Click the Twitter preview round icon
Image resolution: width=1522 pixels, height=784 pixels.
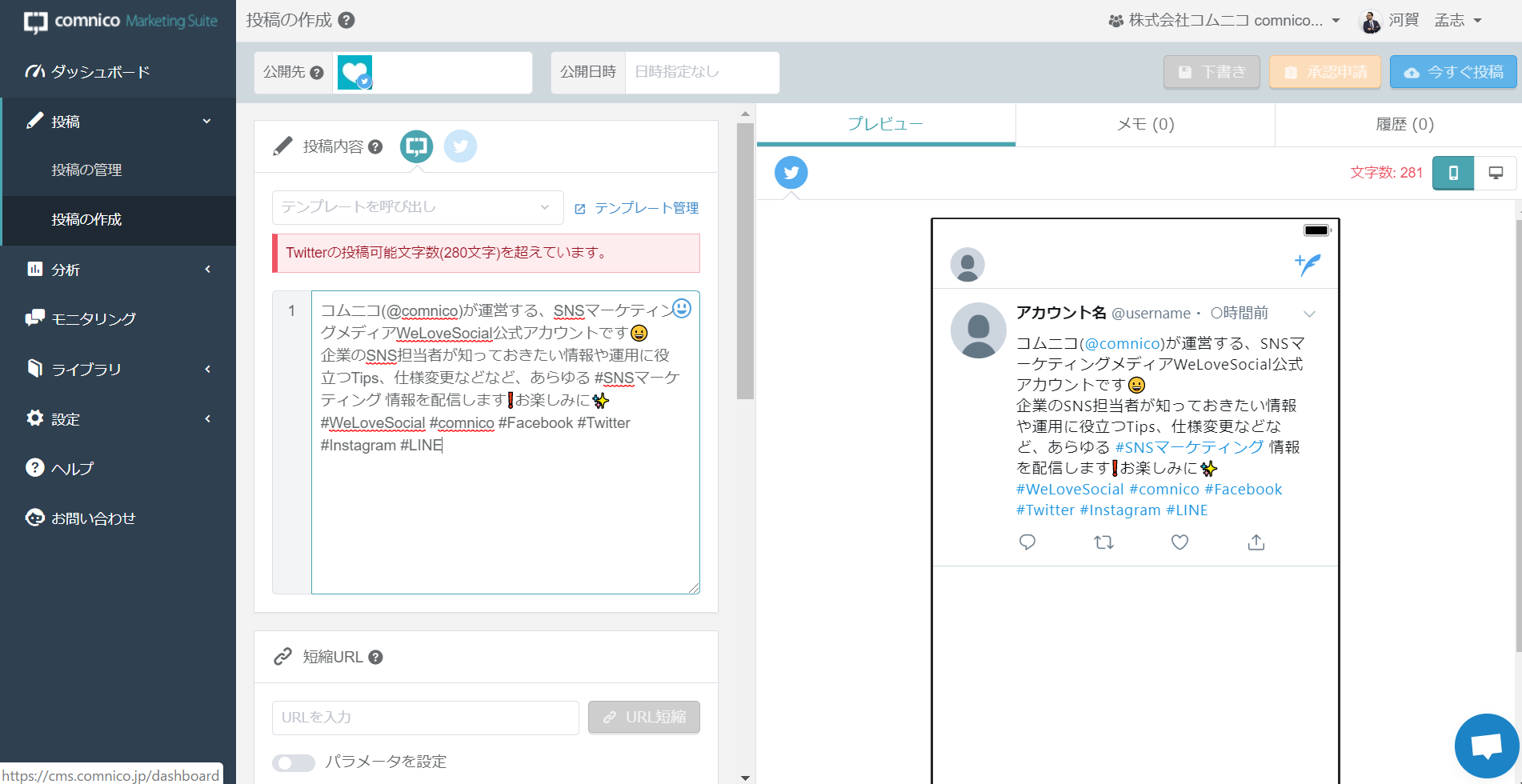coord(791,173)
